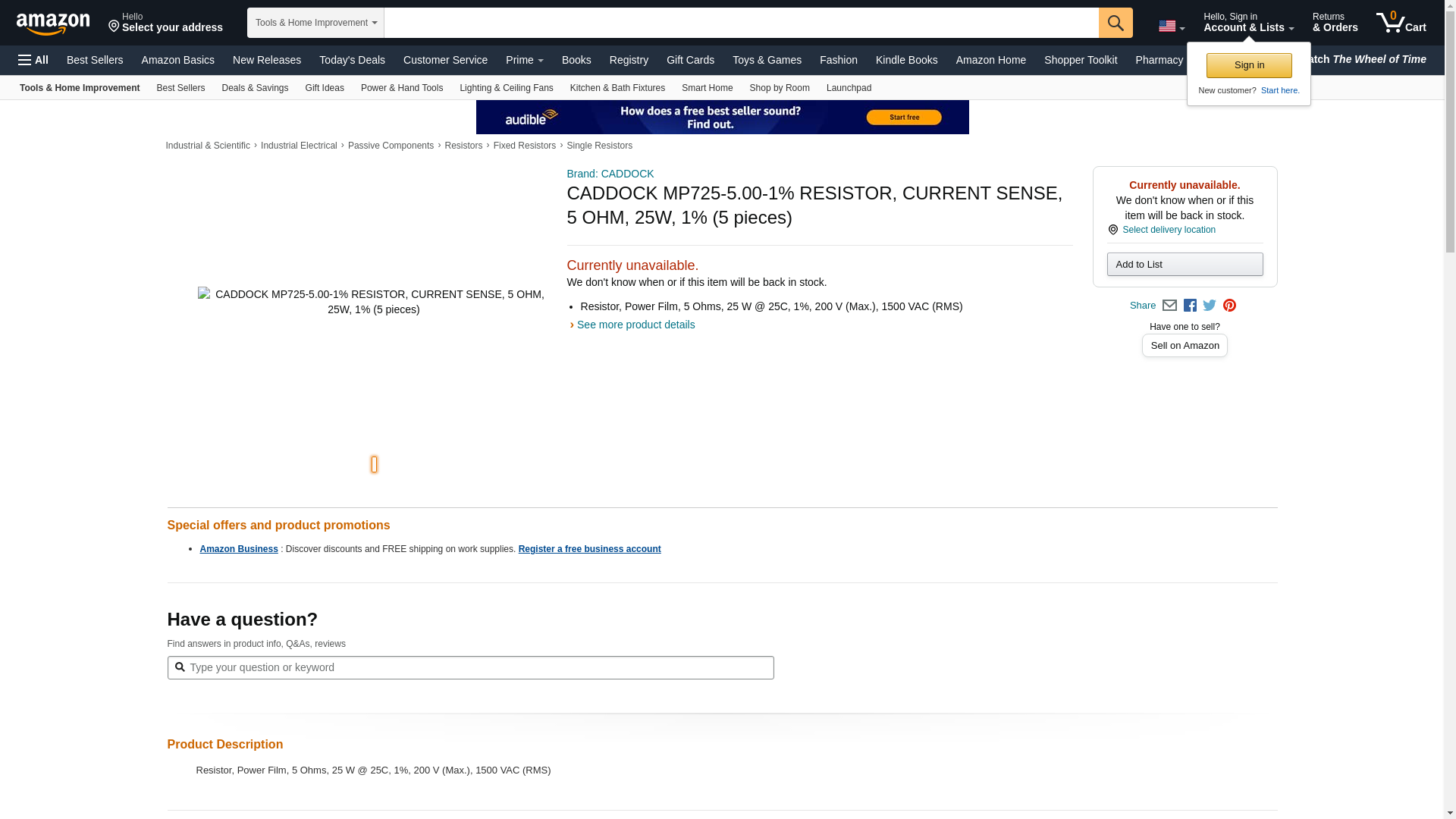Open Tools & Home Improvement search category dropdown
This screenshot has height=819, width=1456.
click(315, 23)
